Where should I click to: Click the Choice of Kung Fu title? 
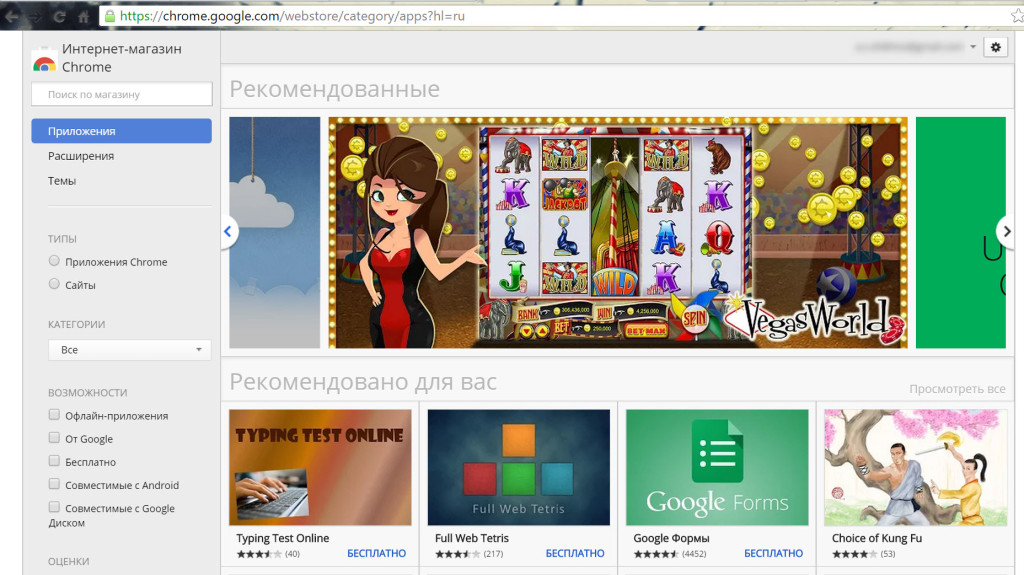(877, 538)
